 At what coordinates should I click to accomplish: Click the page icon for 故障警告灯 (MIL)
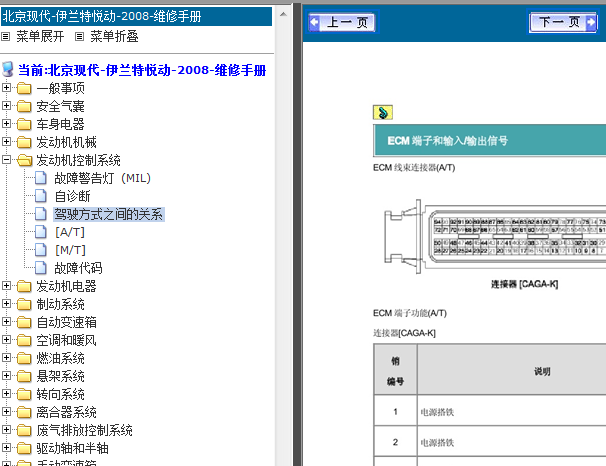point(41,178)
